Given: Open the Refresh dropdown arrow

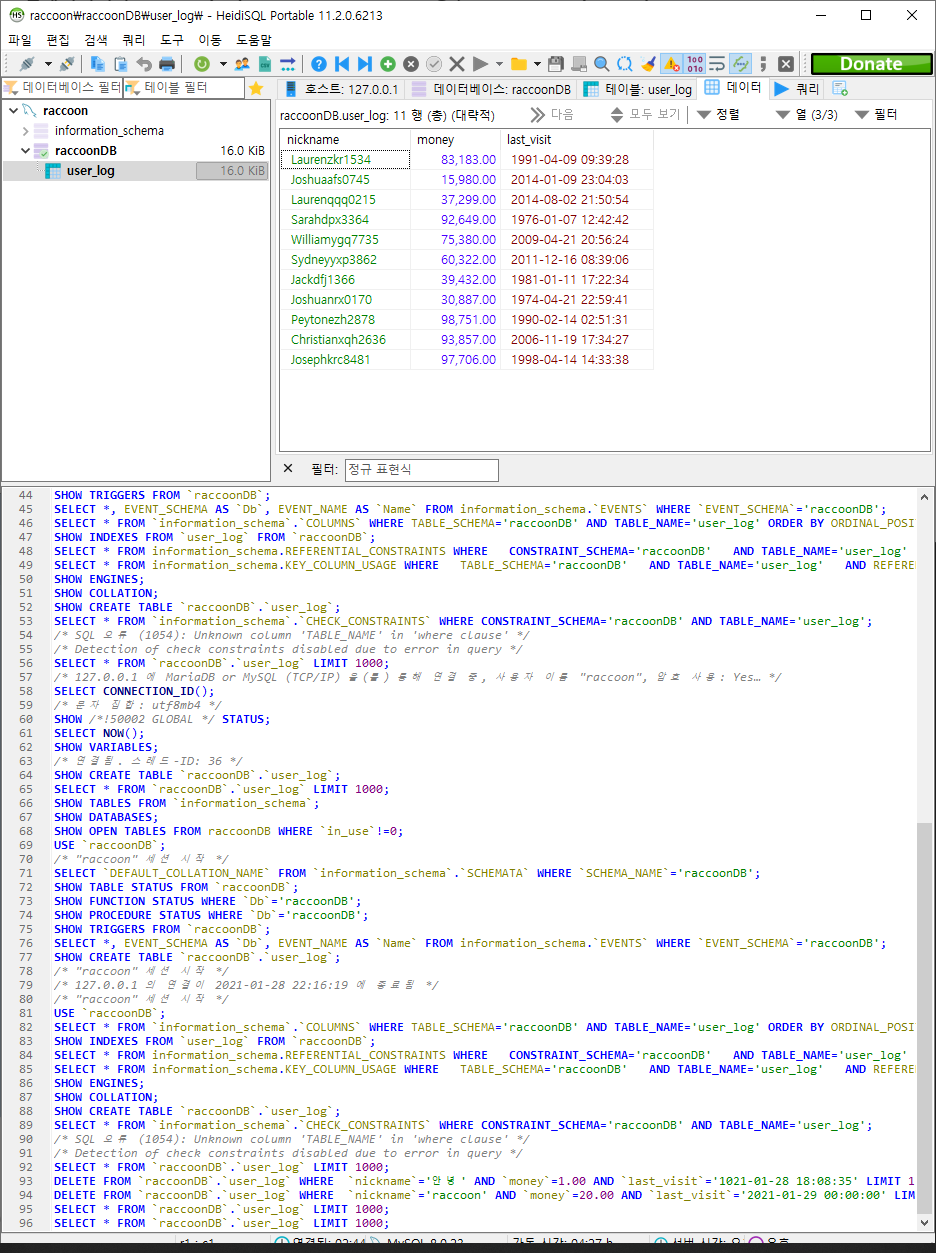Looking at the screenshot, I should 222,63.
